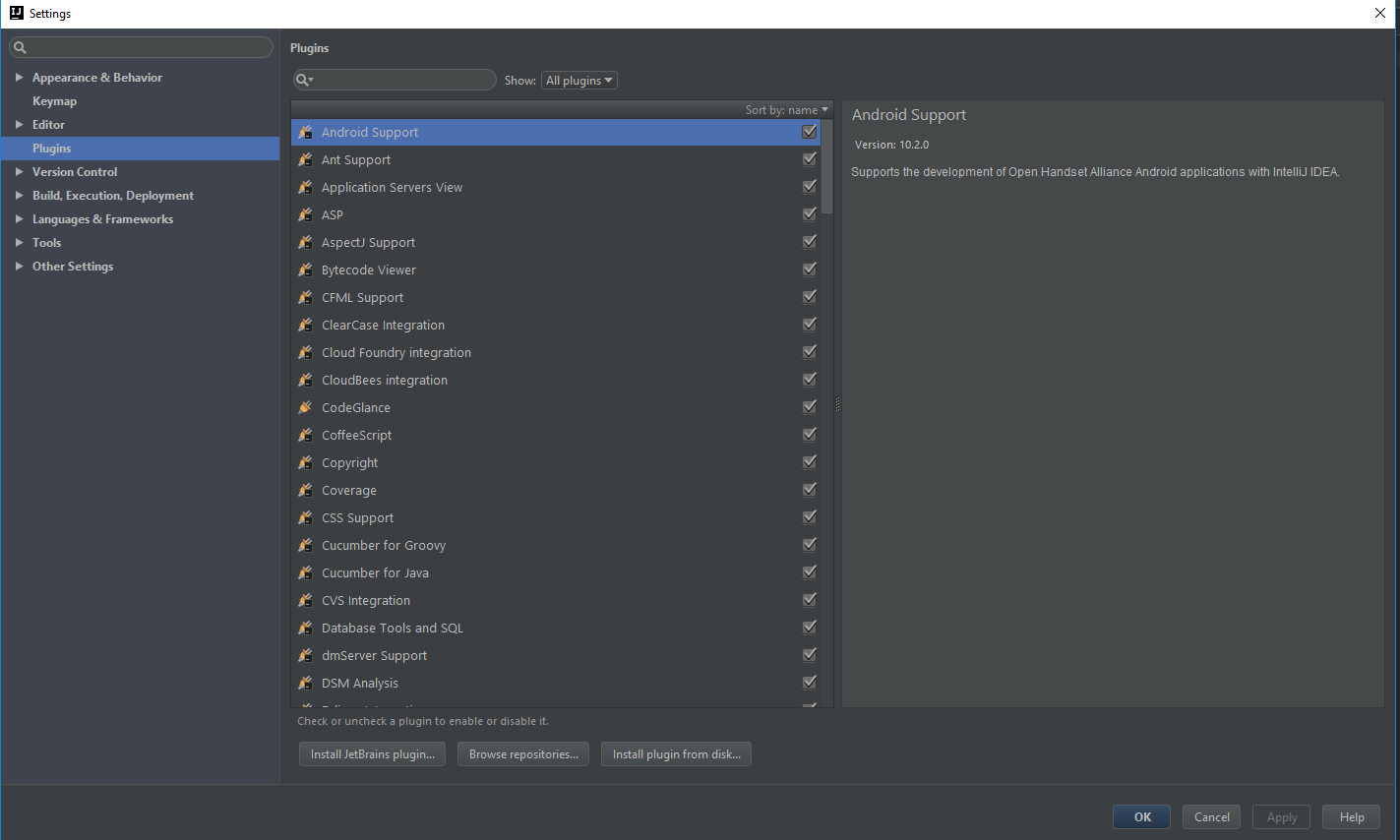This screenshot has height=840, width=1400.
Task: Click the magnifier icon in plugin search field
Action: coord(303,80)
